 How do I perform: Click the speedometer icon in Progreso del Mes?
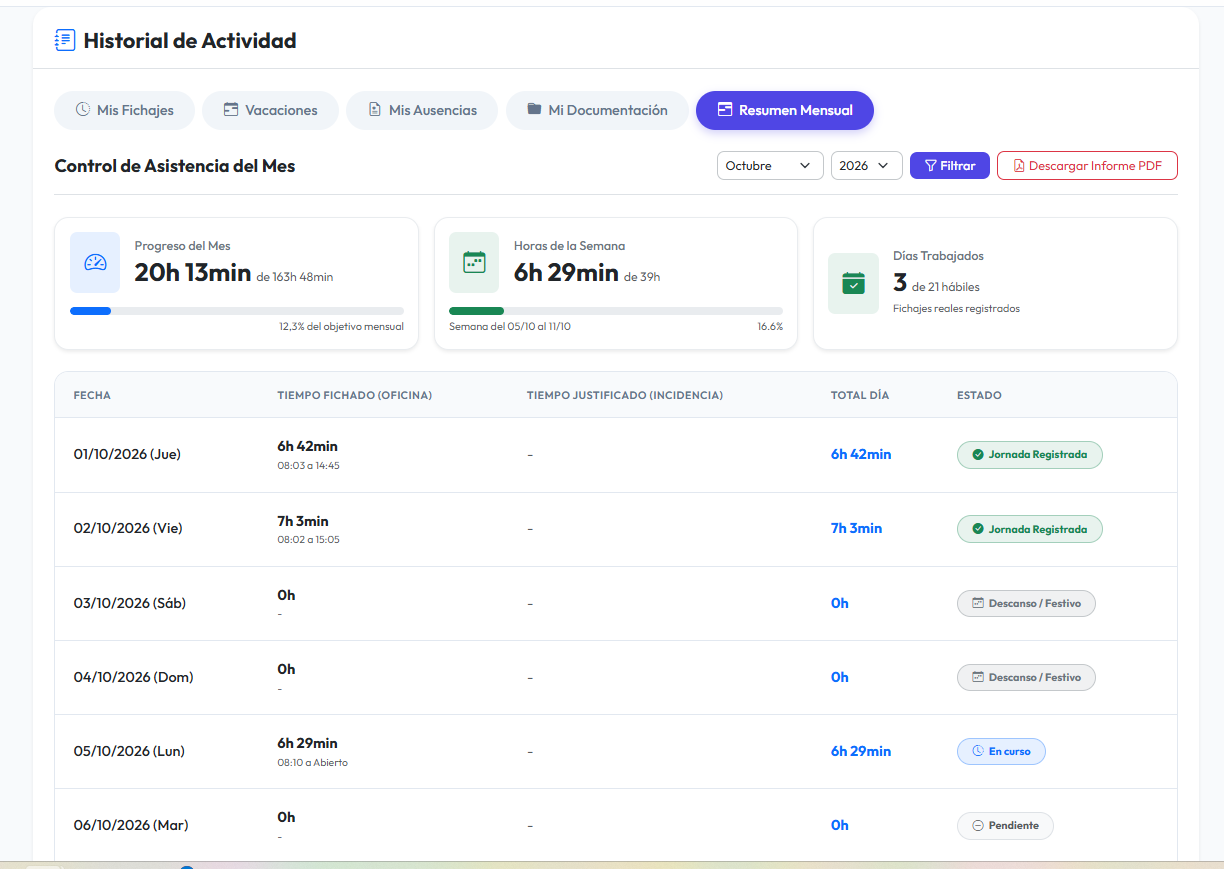point(95,263)
